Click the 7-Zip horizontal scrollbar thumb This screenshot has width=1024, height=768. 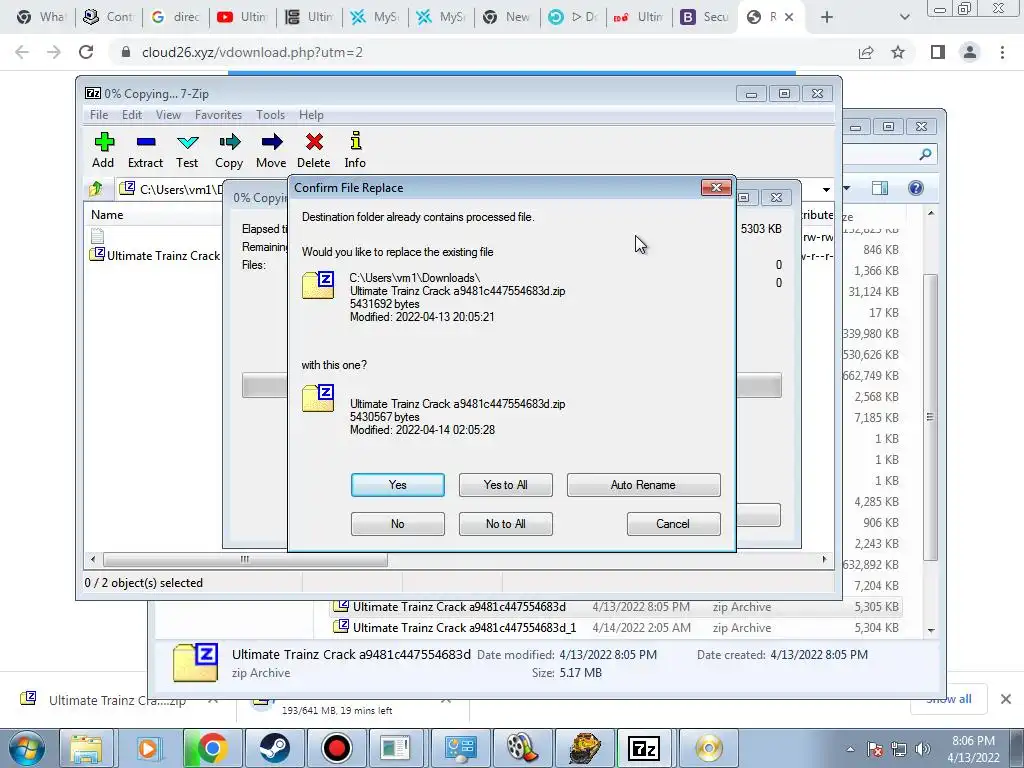coord(245,560)
